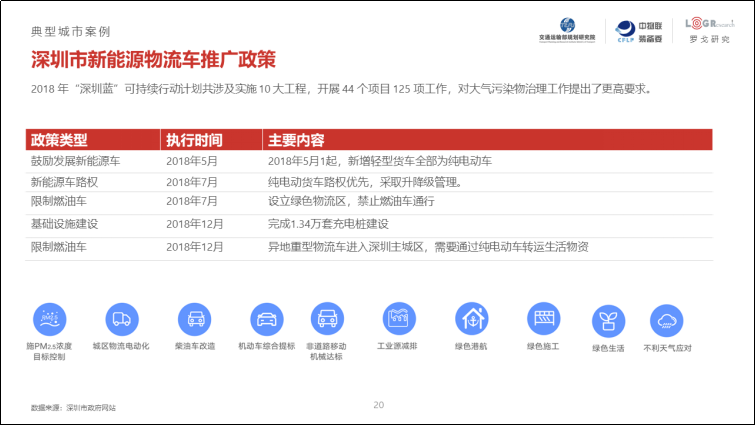Click the slide page number 20
Screen dimensions: 755x426
pos(378,404)
